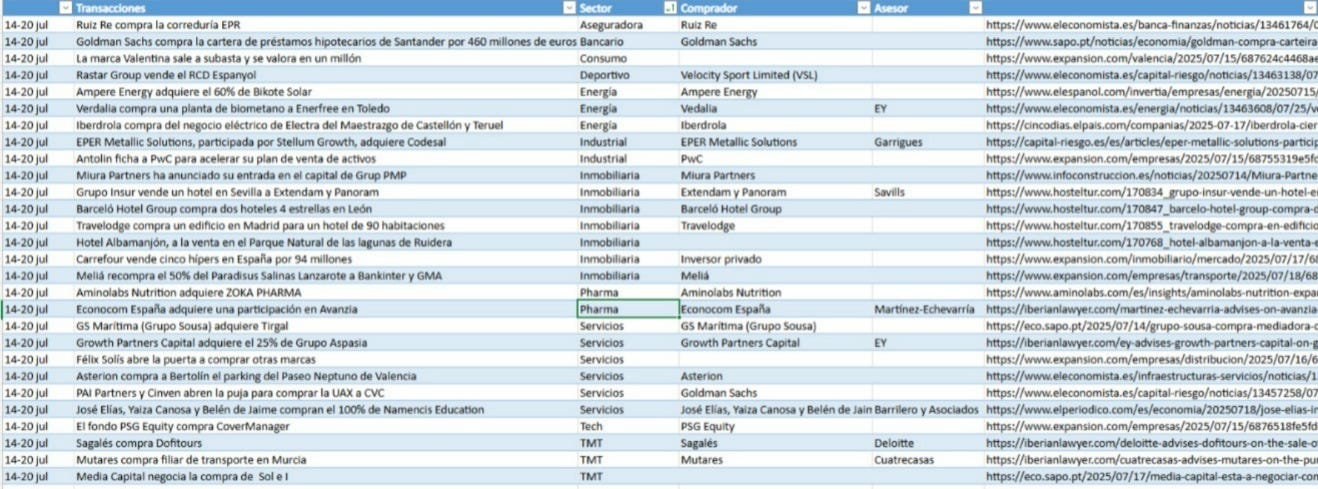
Task: Select 'La marca Valentina sale a subasta' cell
Action: (326, 59)
